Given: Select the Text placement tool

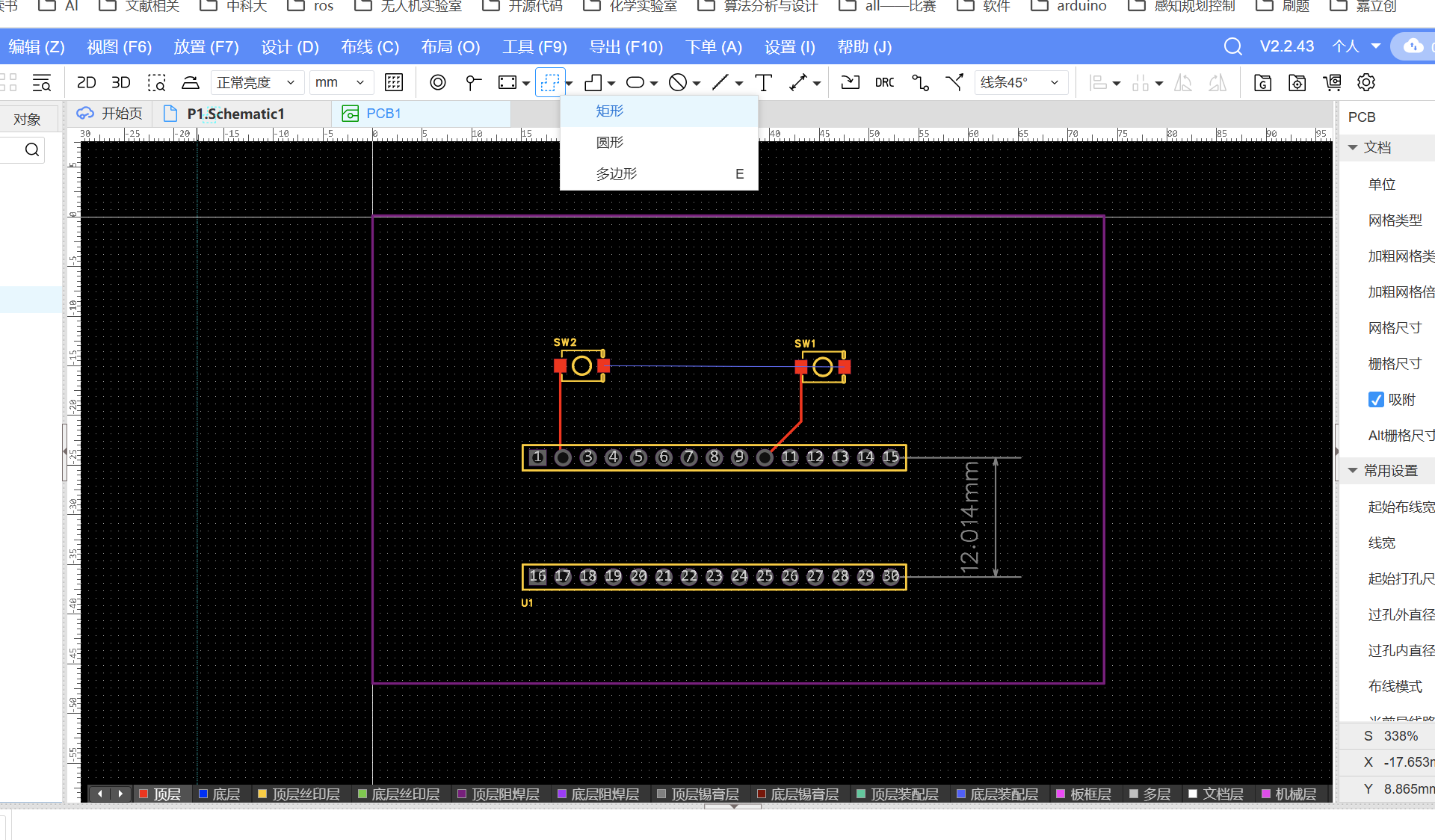Looking at the screenshot, I should coord(763,82).
